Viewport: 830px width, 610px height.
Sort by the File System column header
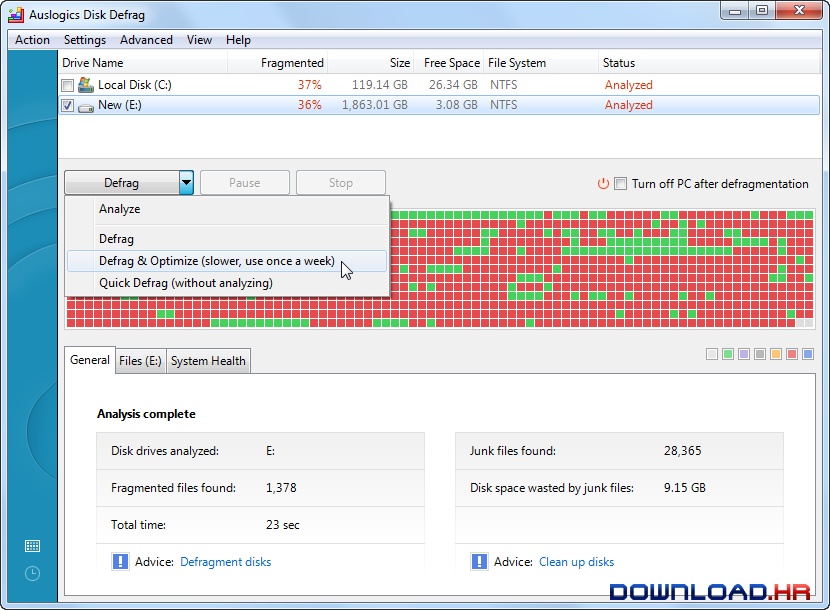click(x=541, y=62)
